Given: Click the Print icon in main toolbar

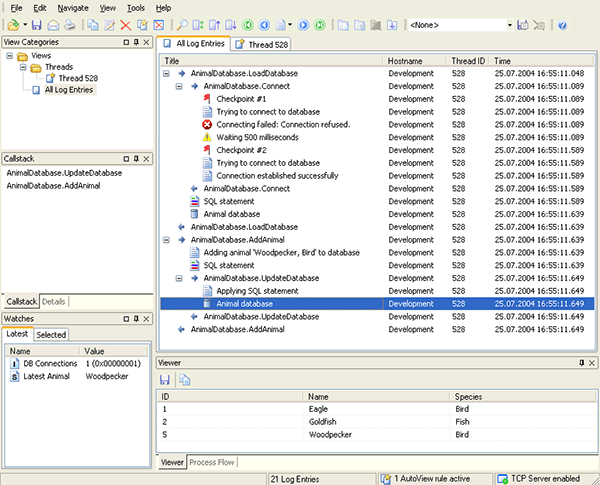Looking at the screenshot, I should 68,24.
